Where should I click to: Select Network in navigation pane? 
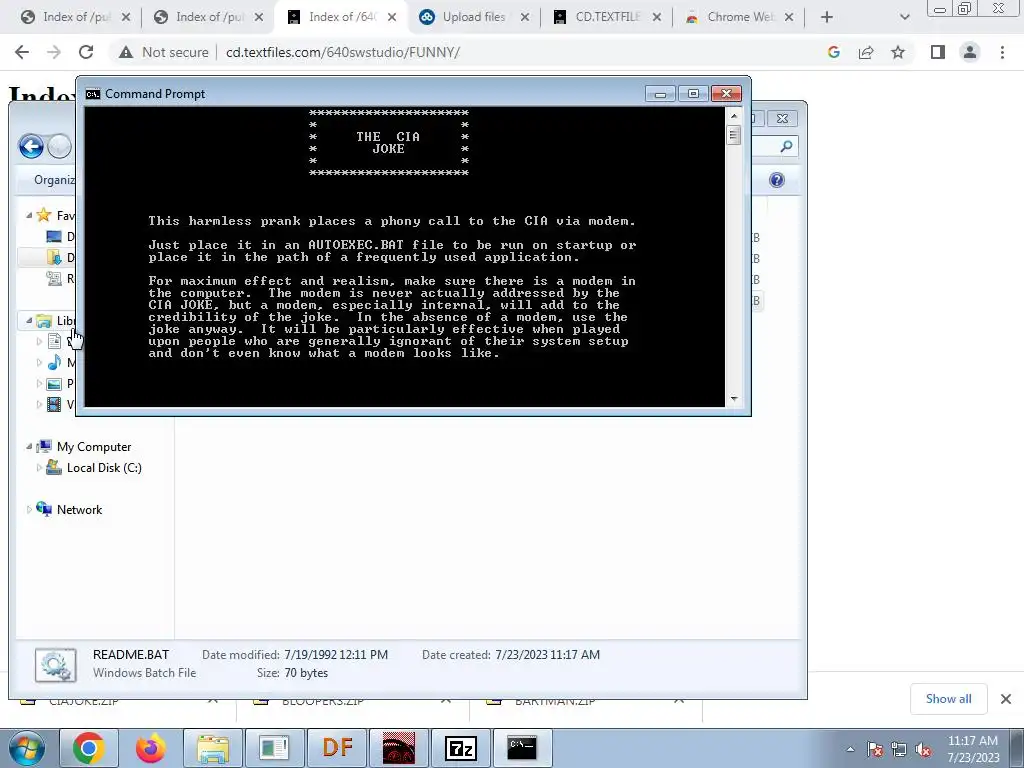tap(79, 509)
